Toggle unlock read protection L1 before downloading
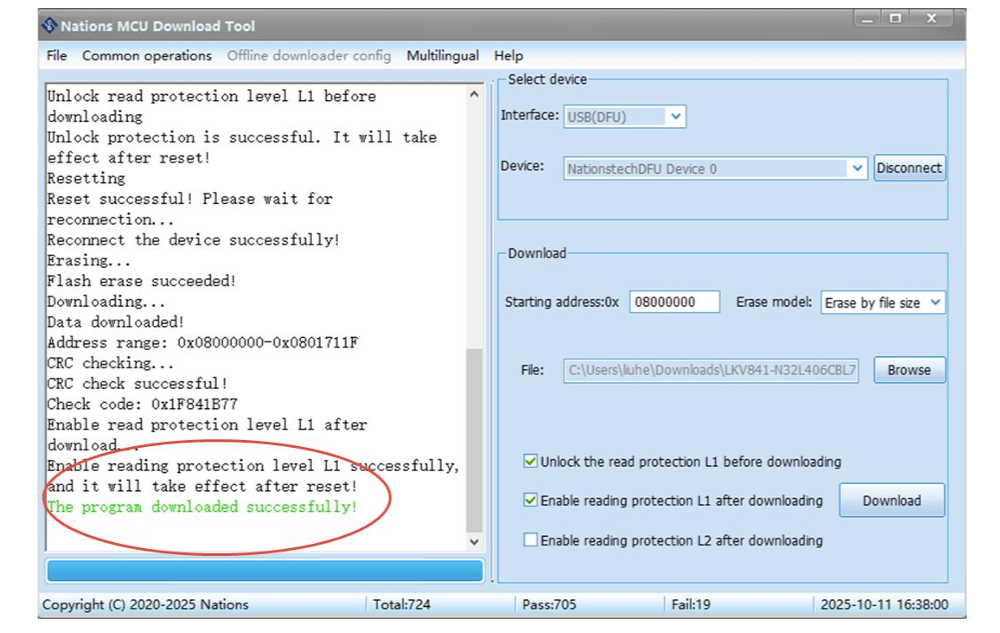Screen dimensions: 1000x633 tap(531, 462)
